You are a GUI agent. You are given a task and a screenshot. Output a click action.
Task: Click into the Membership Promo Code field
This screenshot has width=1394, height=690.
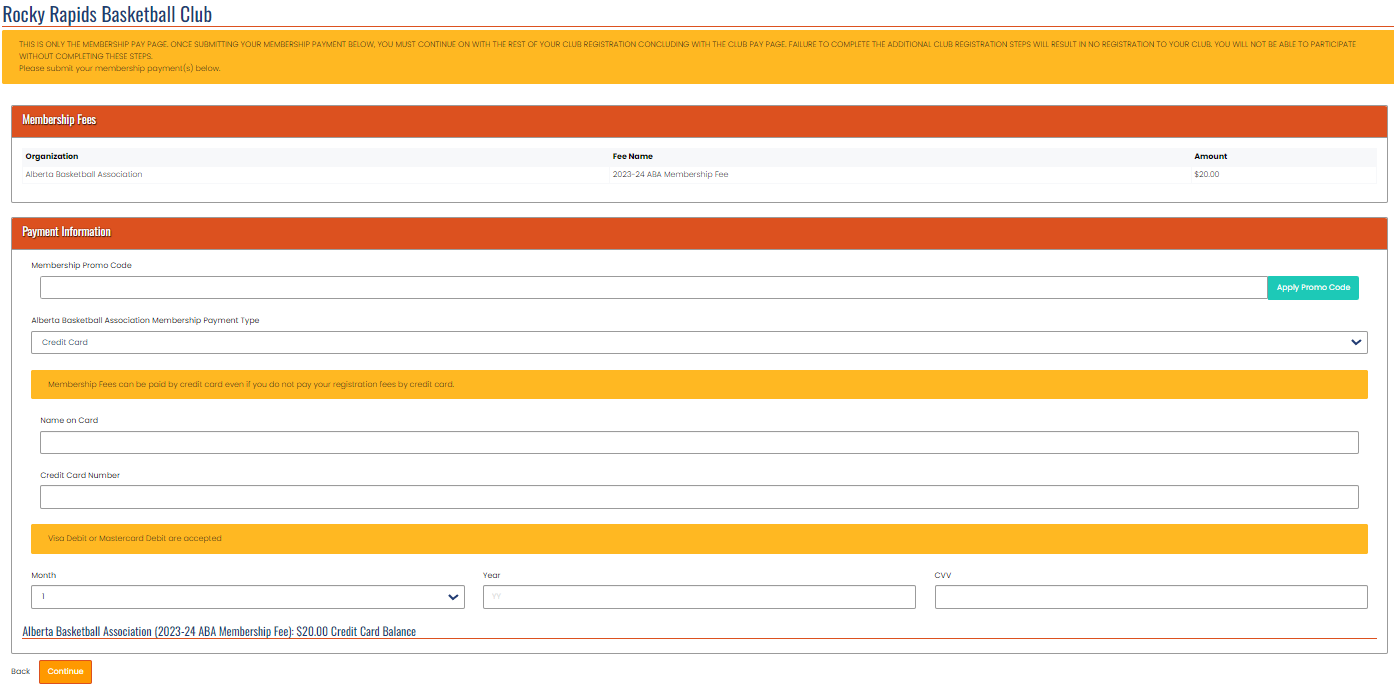[654, 287]
